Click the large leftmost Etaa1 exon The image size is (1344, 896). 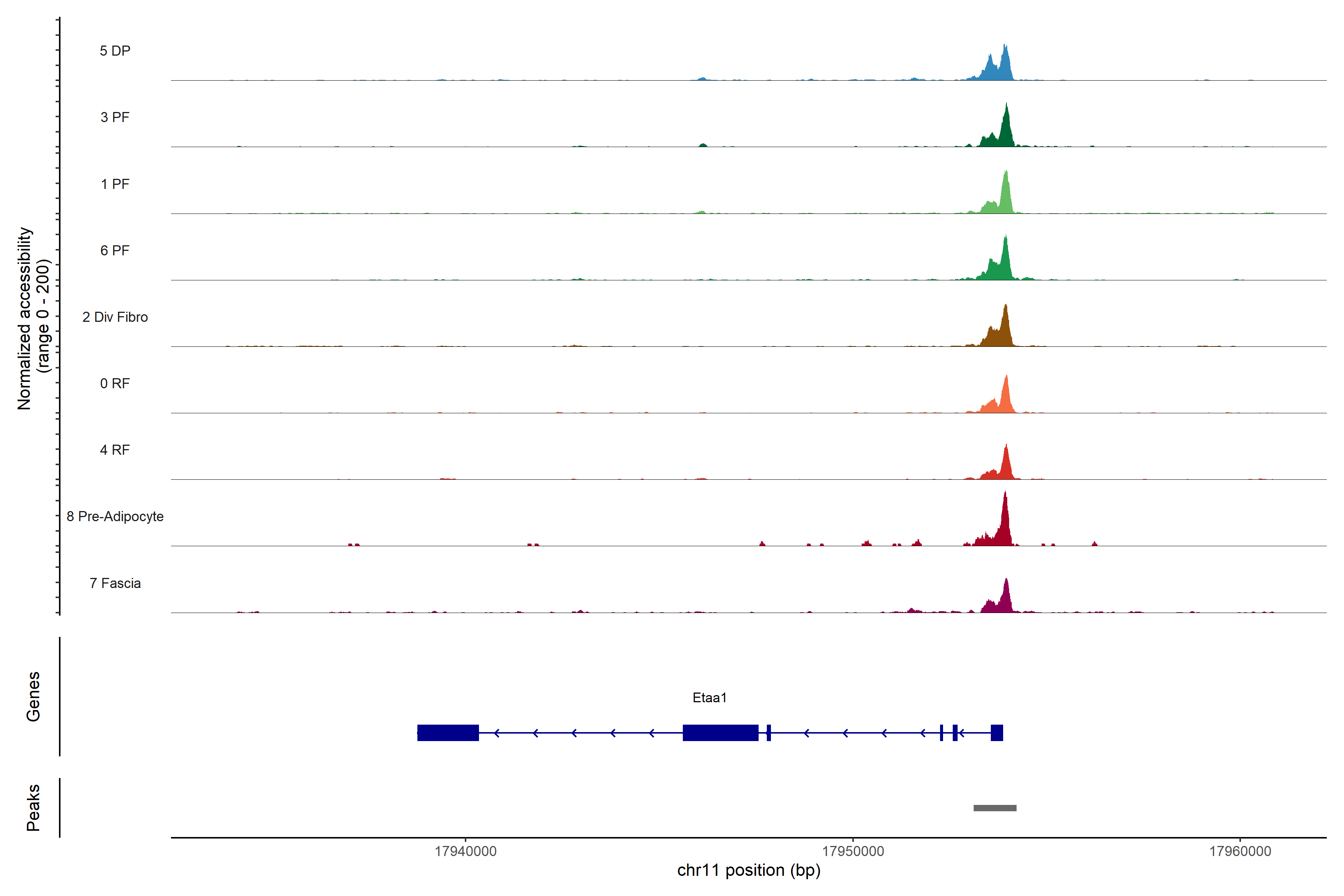tap(448, 732)
